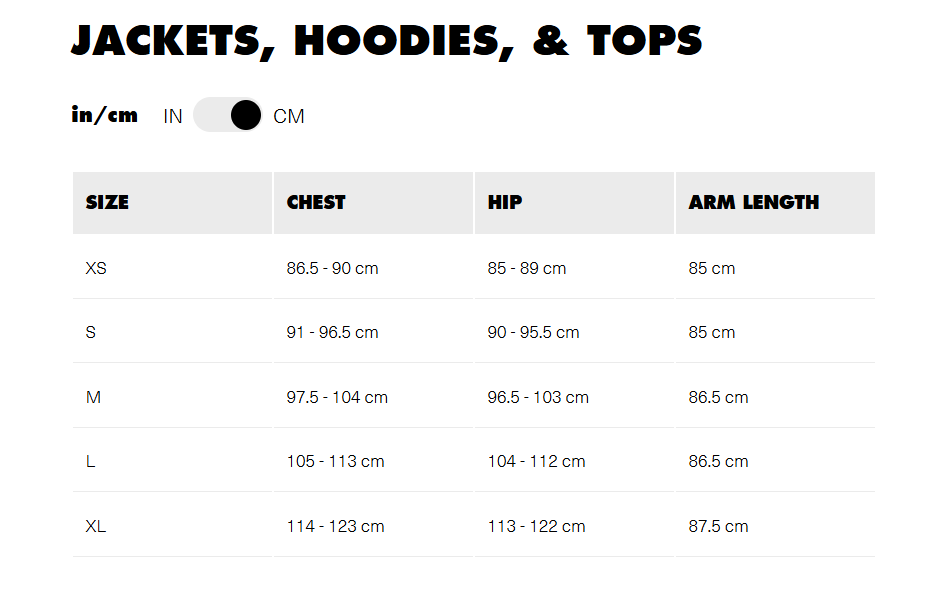Select the IN unit label
Screen dimensions: 926x606
coord(173,116)
